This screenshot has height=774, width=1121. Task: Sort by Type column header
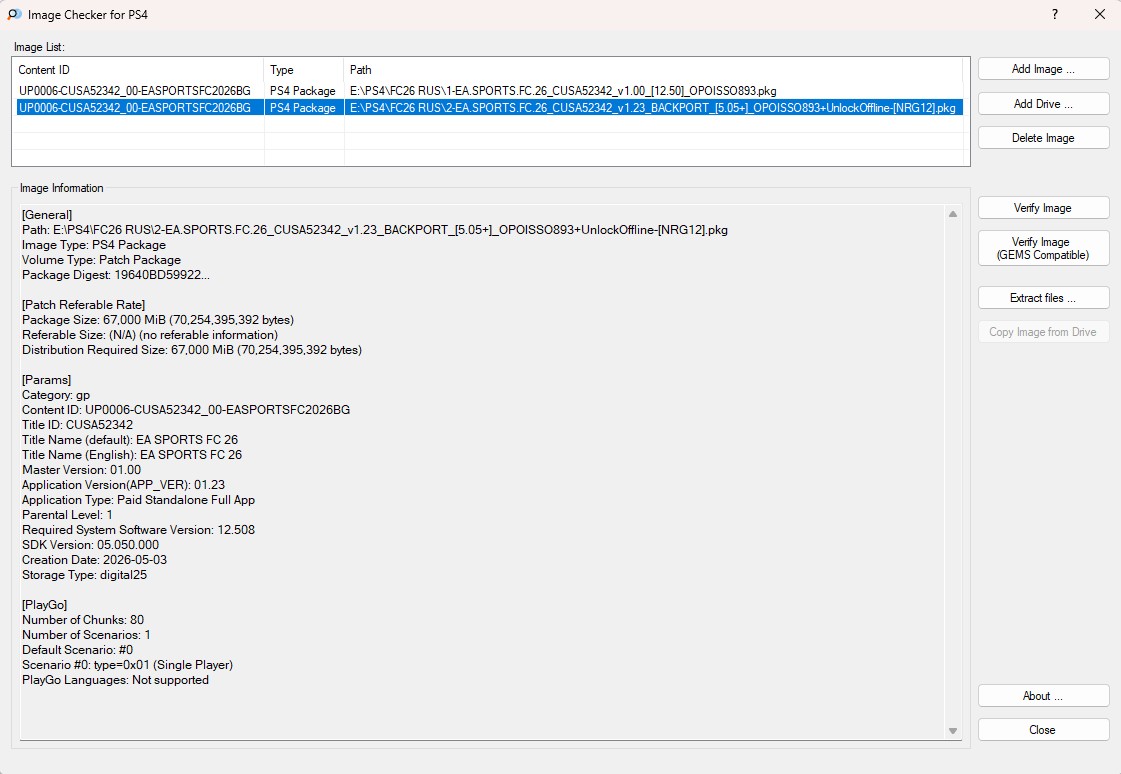click(x=304, y=70)
